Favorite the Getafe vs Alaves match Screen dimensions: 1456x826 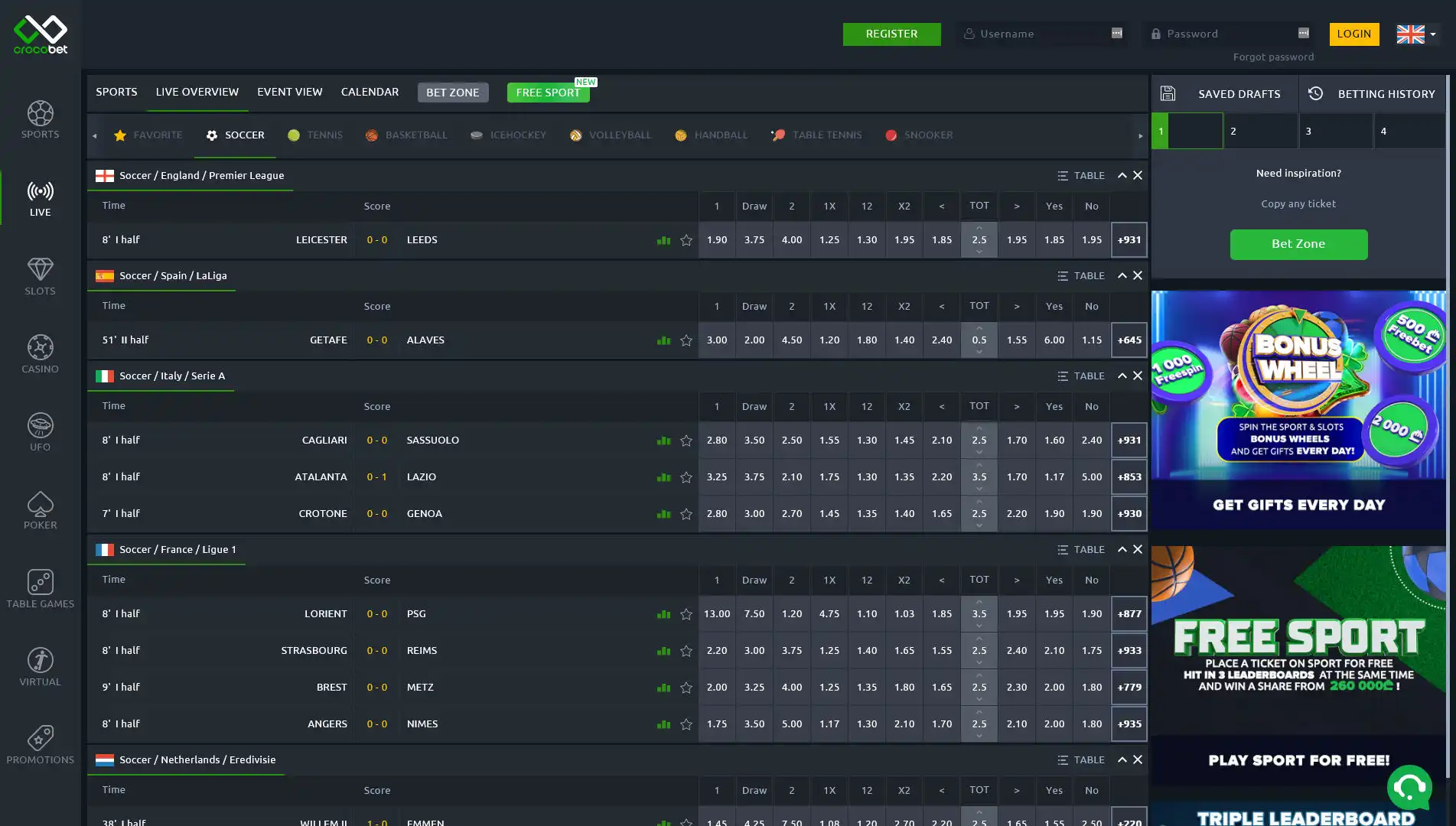coord(686,340)
